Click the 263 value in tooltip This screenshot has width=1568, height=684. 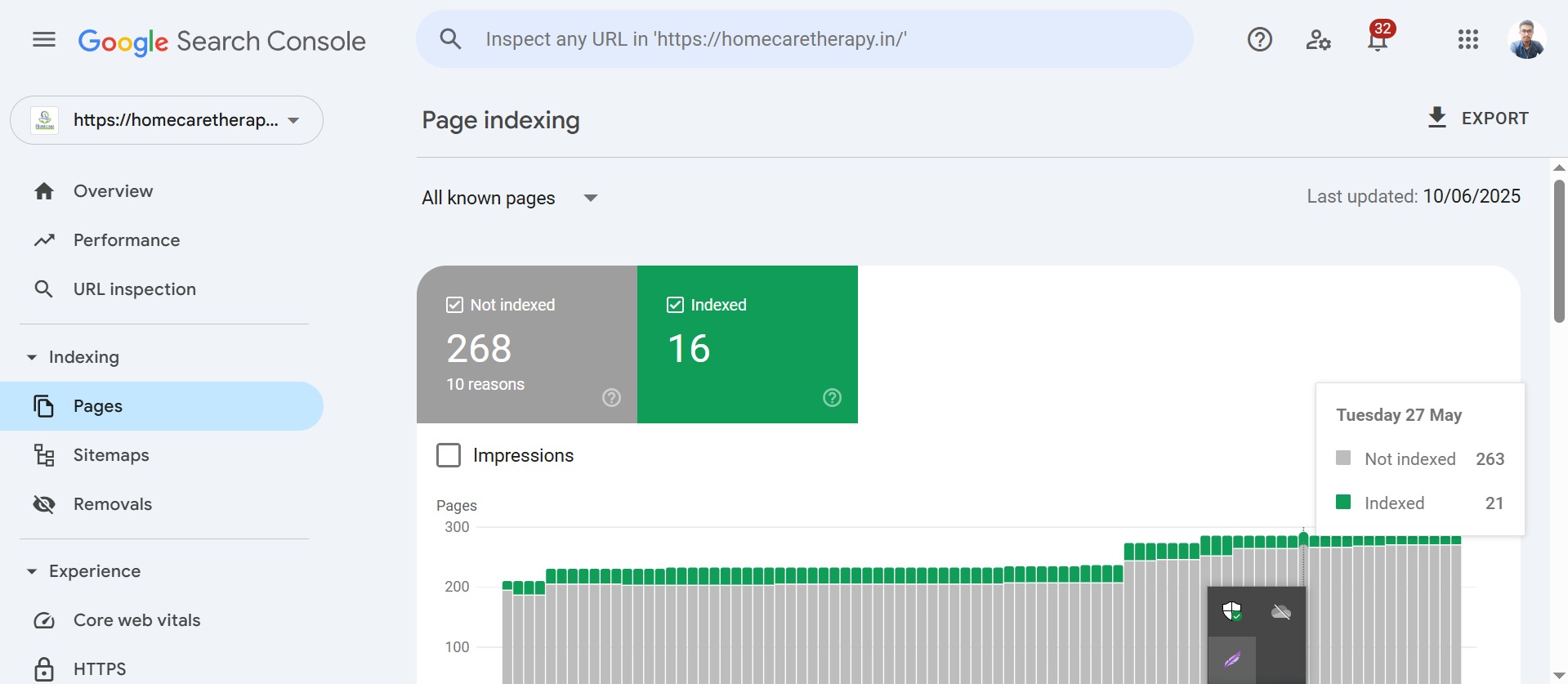pyautogui.click(x=1490, y=459)
